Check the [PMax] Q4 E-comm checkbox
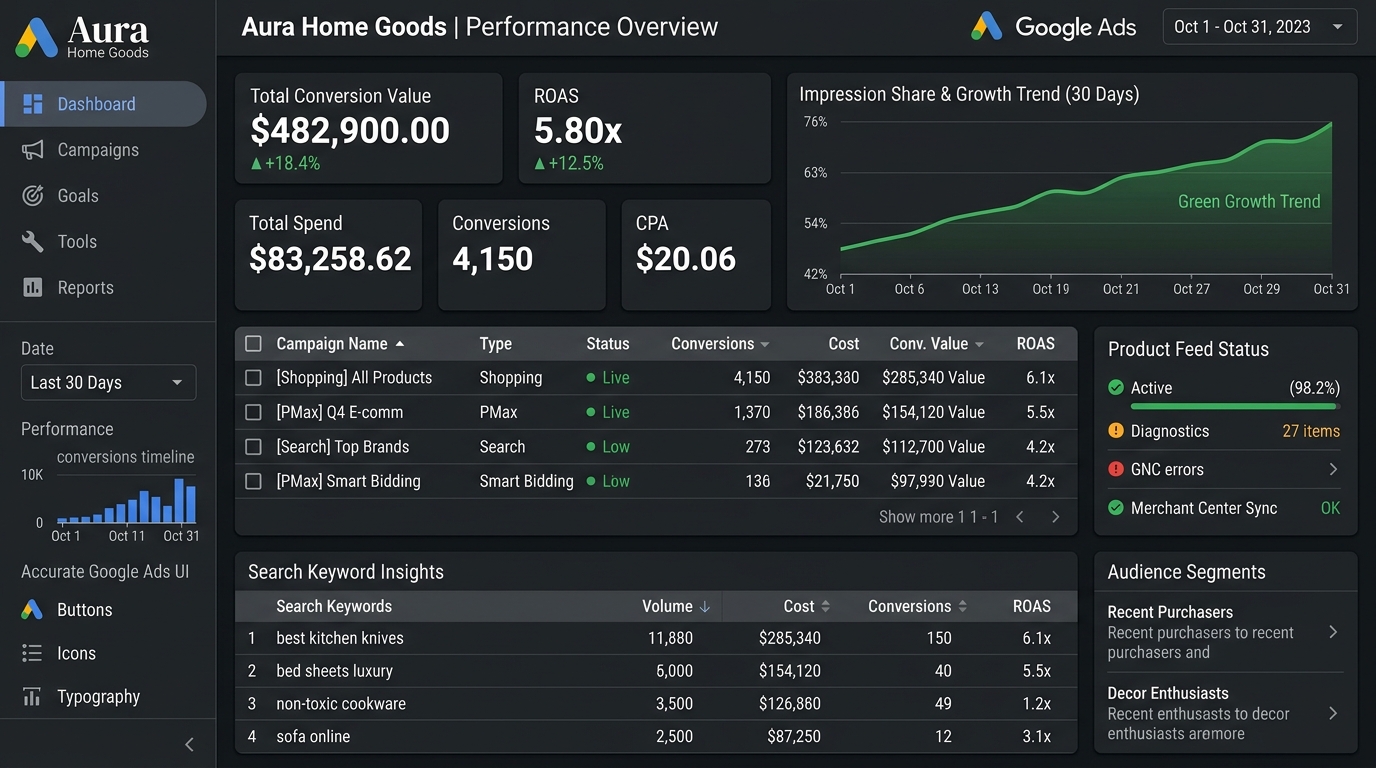 [x=254, y=412]
